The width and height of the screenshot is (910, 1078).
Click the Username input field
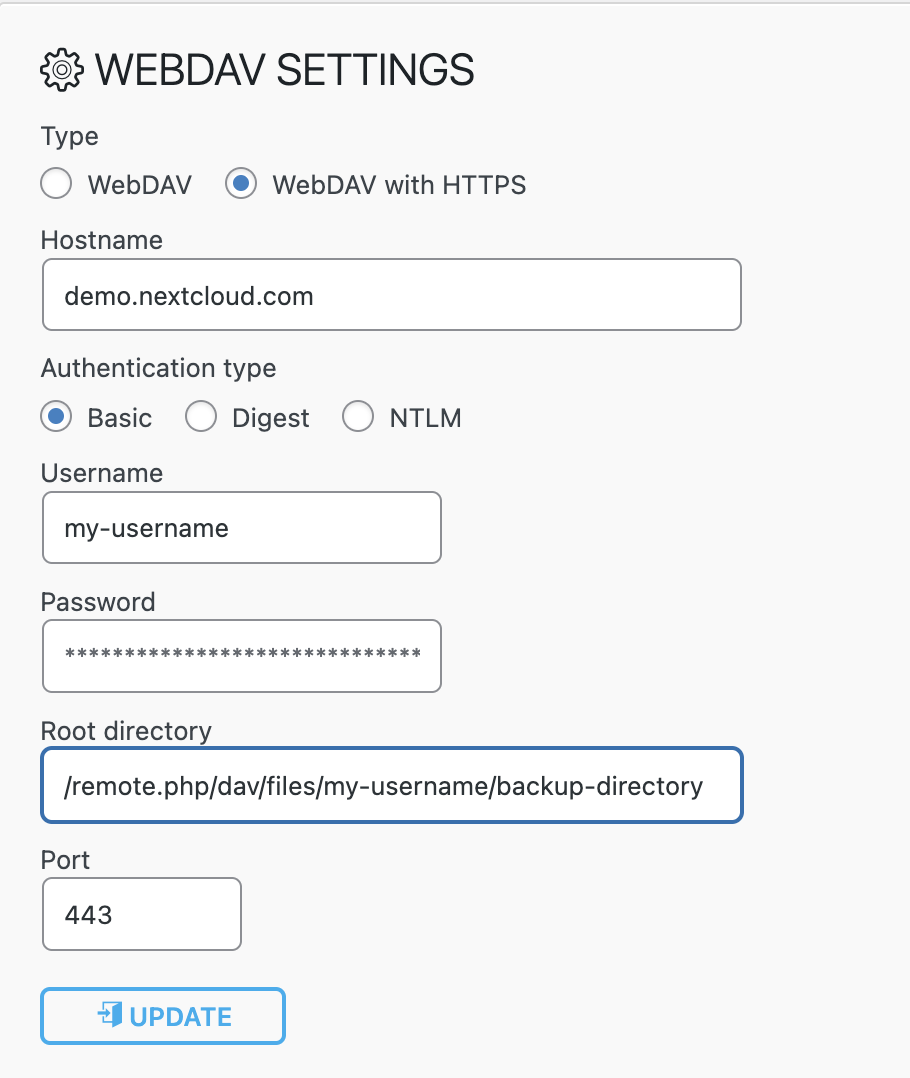coord(242,527)
